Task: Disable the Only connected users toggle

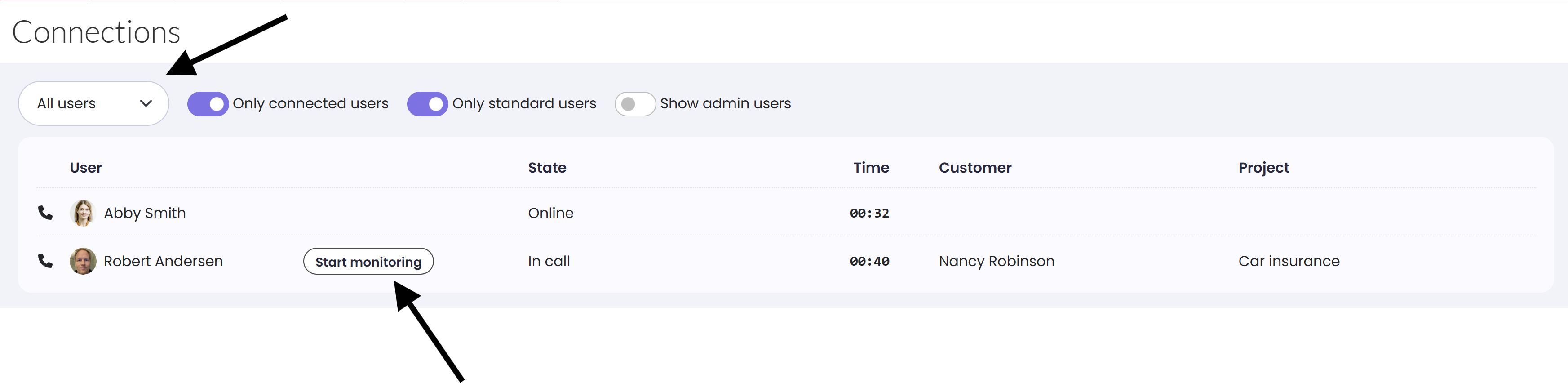Action: [x=208, y=104]
